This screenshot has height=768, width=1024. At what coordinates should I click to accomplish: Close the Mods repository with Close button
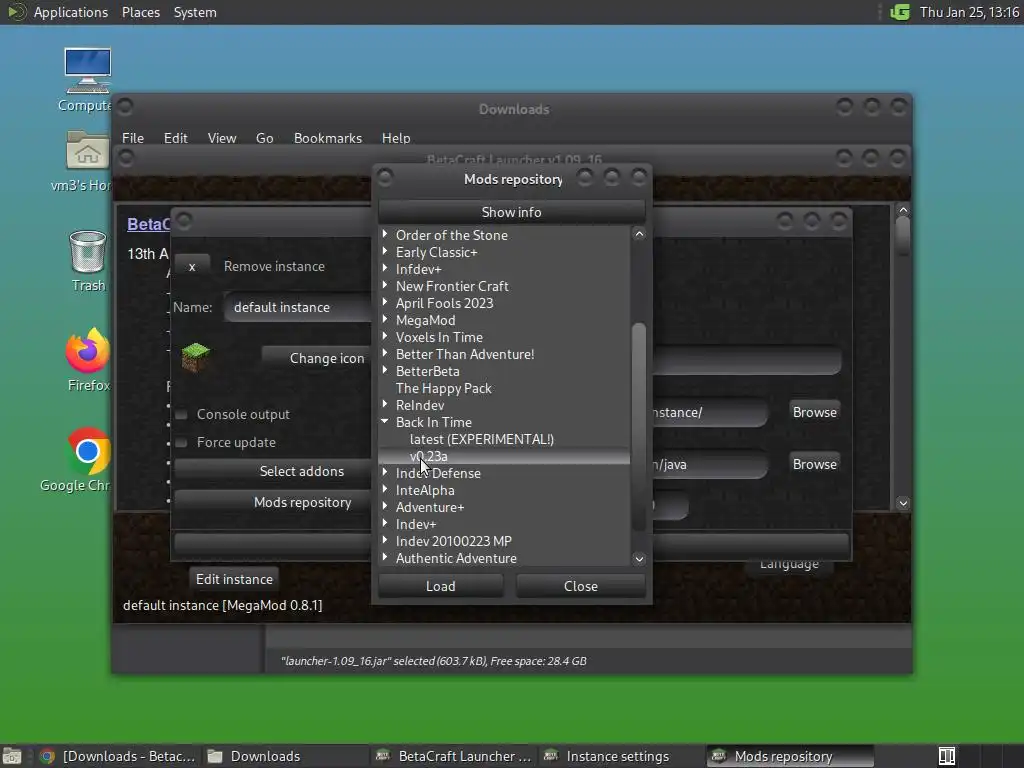[x=581, y=586]
